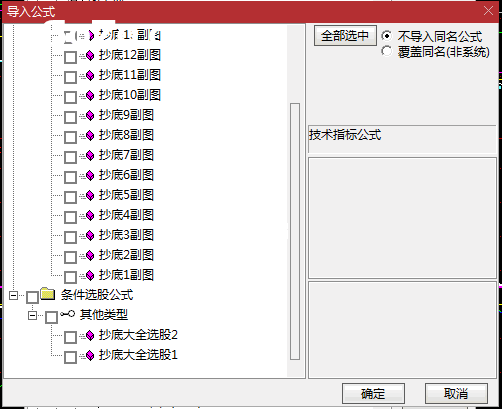Click the icon beside 抄底大全选股2
Viewport: 502px width, 409px height.
pos(90,335)
